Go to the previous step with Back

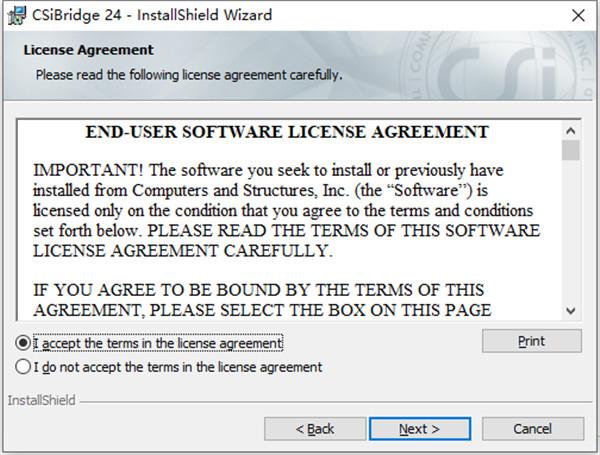pyautogui.click(x=315, y=429)
